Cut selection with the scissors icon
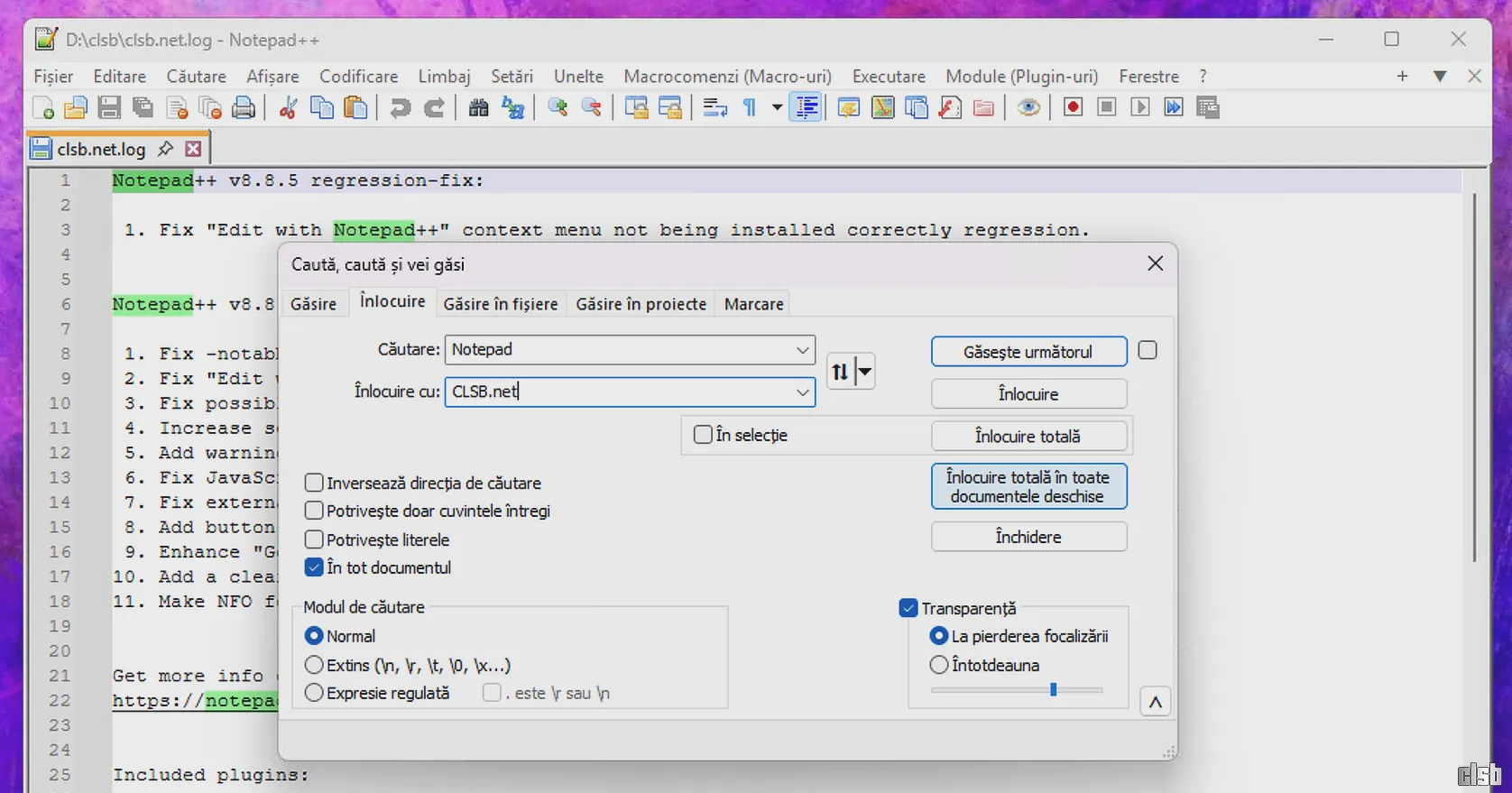Screen dimensions: 1512x793 coord(289,108)
